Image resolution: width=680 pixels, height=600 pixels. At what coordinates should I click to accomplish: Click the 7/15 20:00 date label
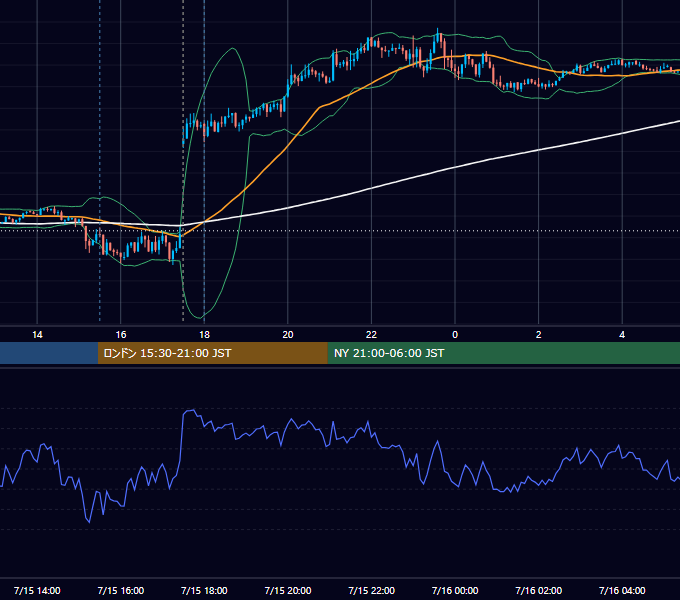click(x=288, y=590)
